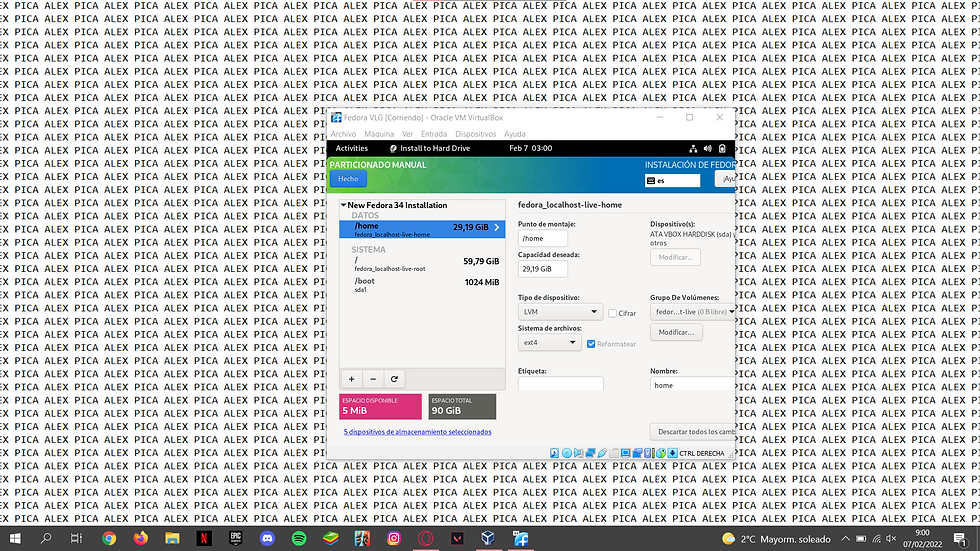The height and width of the screenshot is (551, 980).
Task: Open Opera browser from the taskbar
Action: 426,539
